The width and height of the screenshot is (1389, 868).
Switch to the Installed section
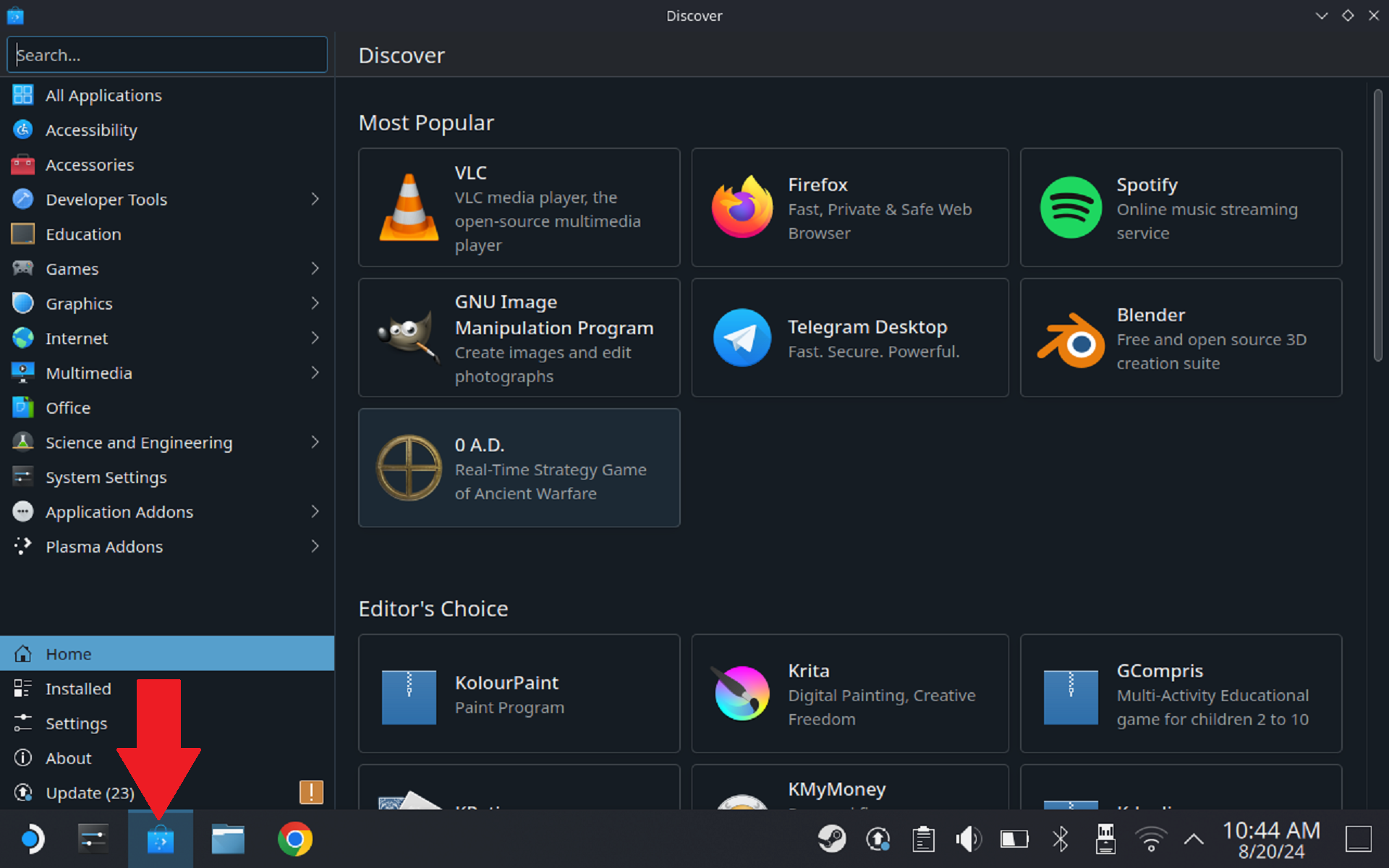pyautogui.click(x=78, y=688)
